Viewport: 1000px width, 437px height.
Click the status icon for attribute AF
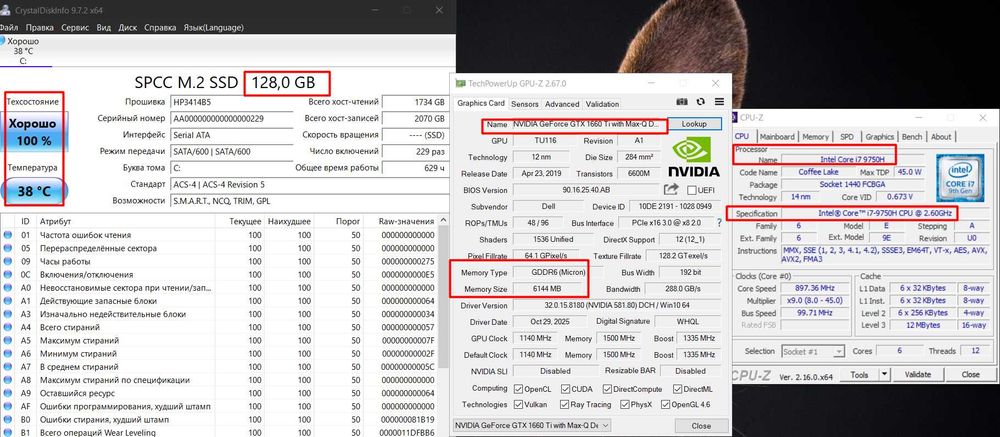point(8,406)
